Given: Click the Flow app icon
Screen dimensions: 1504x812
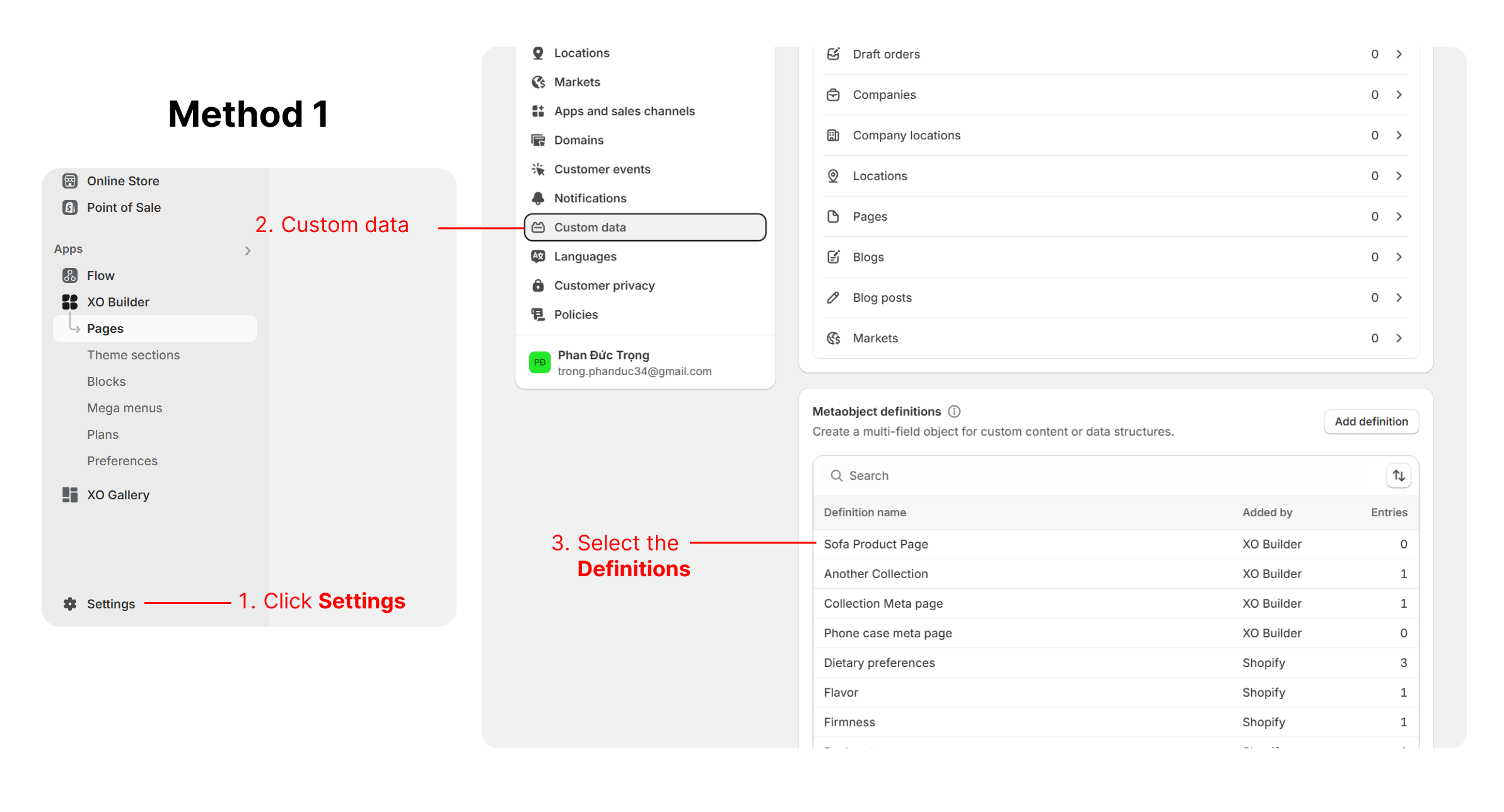Looking at the screenshot, I should click(x=70, y=275).
